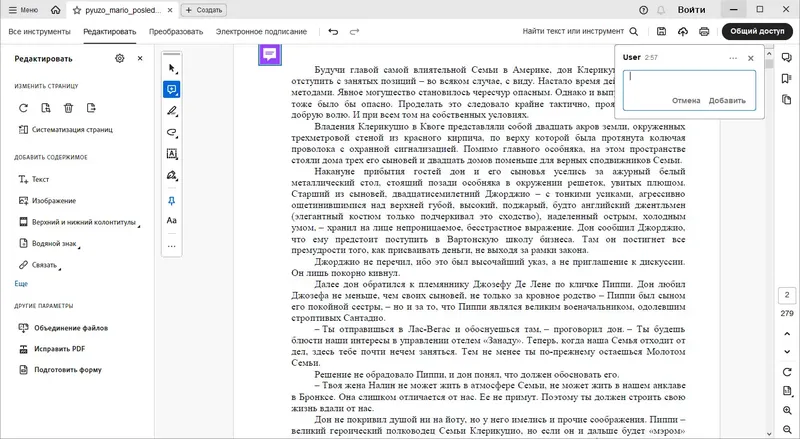Switch to the Преобразовать tab
Screen dimensions: 800x439
[x=176, y=32]
